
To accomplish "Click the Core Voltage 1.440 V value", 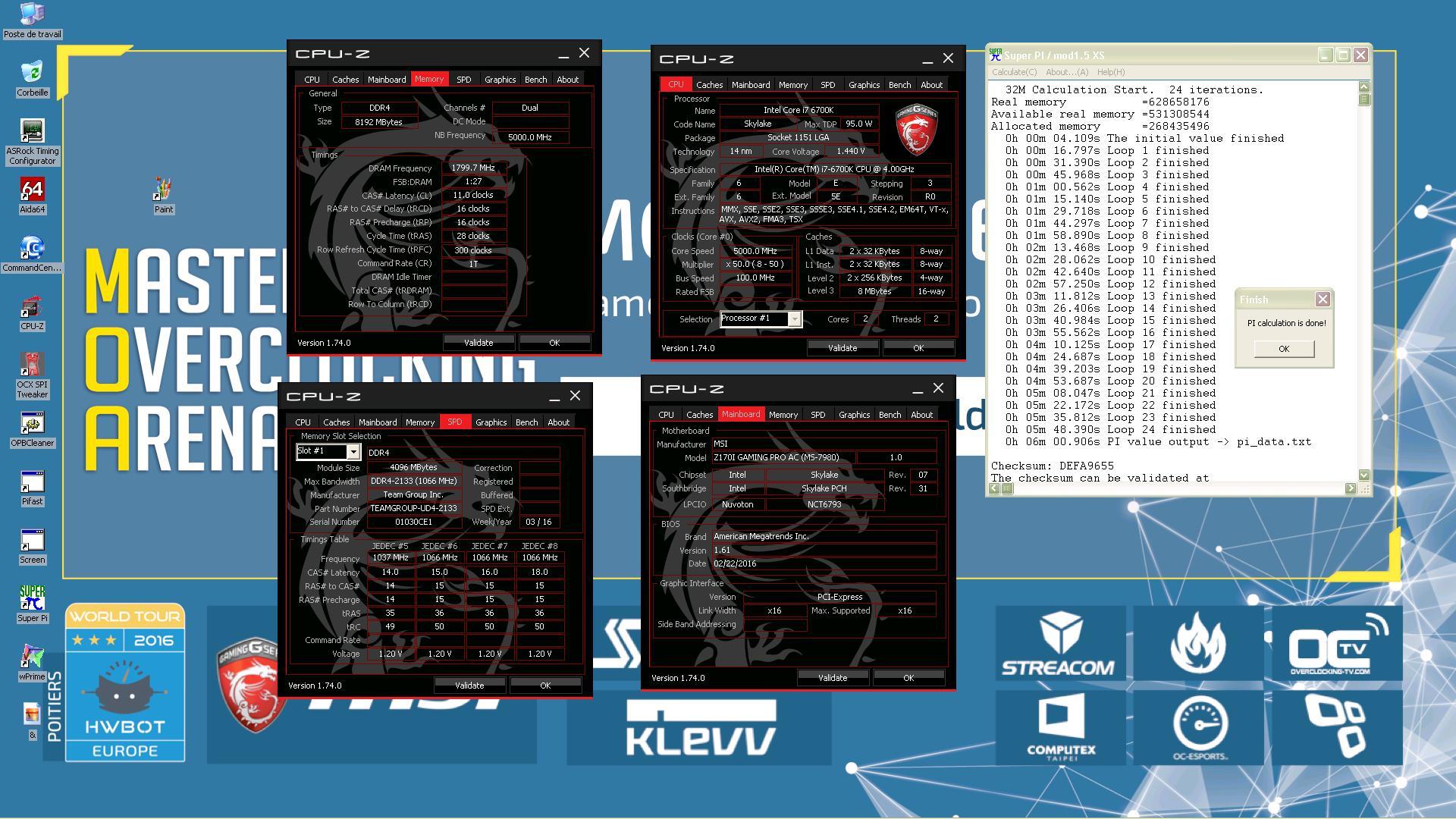I will click(850, 152).
